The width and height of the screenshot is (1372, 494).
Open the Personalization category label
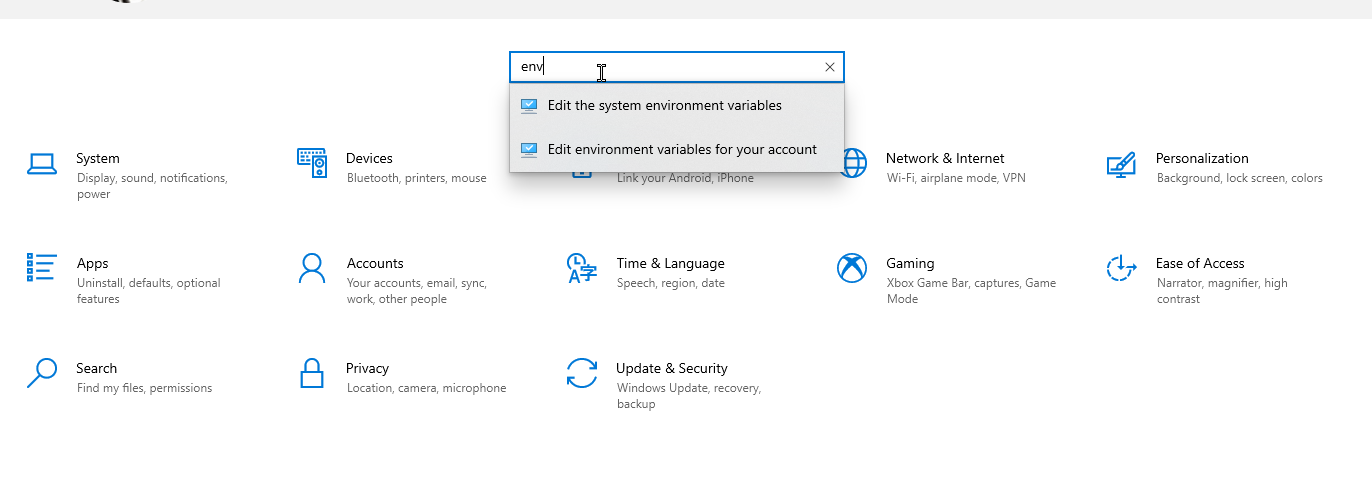(x=1202, y=158)
